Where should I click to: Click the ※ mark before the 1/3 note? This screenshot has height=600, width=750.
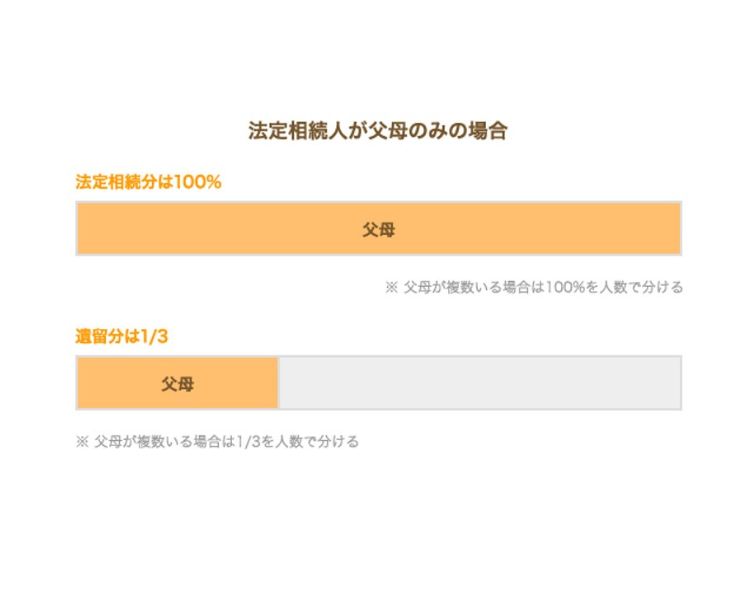(x=82, y=441)
